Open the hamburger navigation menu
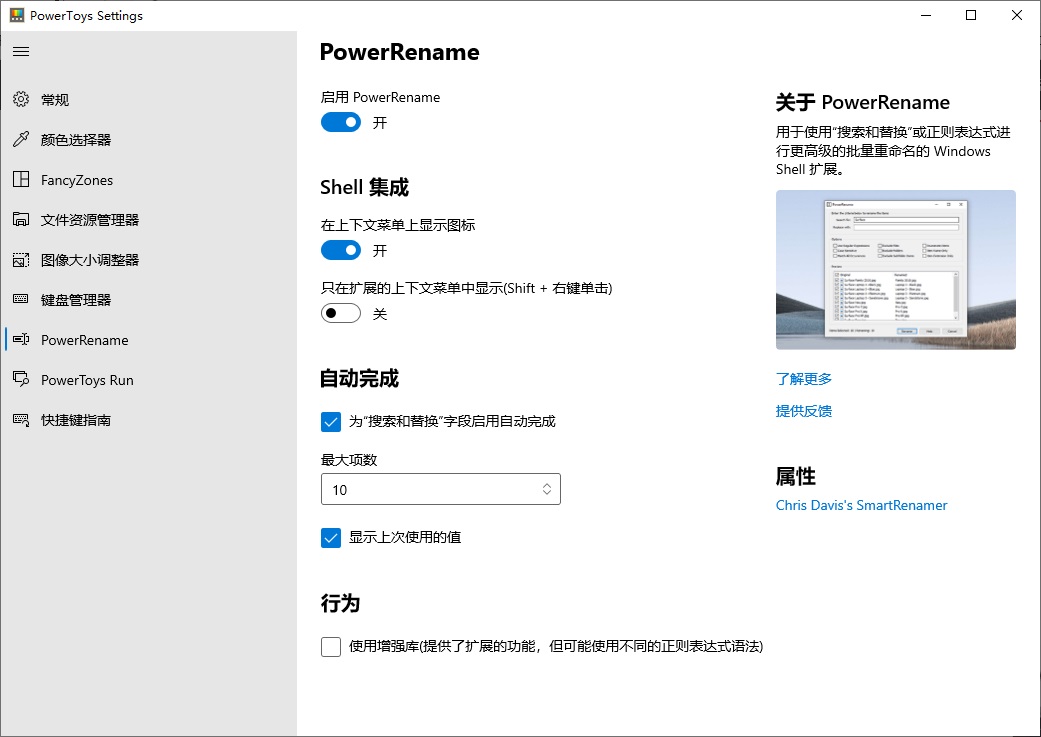The image size is (1041, 737). click(x=21, y=51)
